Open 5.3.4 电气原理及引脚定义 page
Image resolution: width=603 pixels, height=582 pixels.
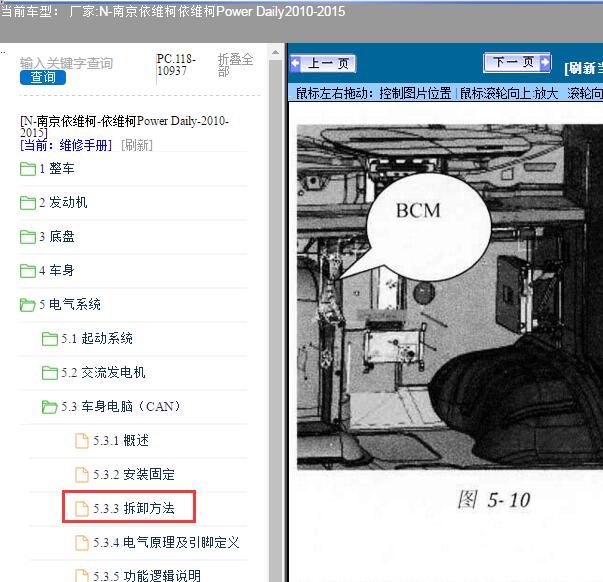tap(166, 542)
